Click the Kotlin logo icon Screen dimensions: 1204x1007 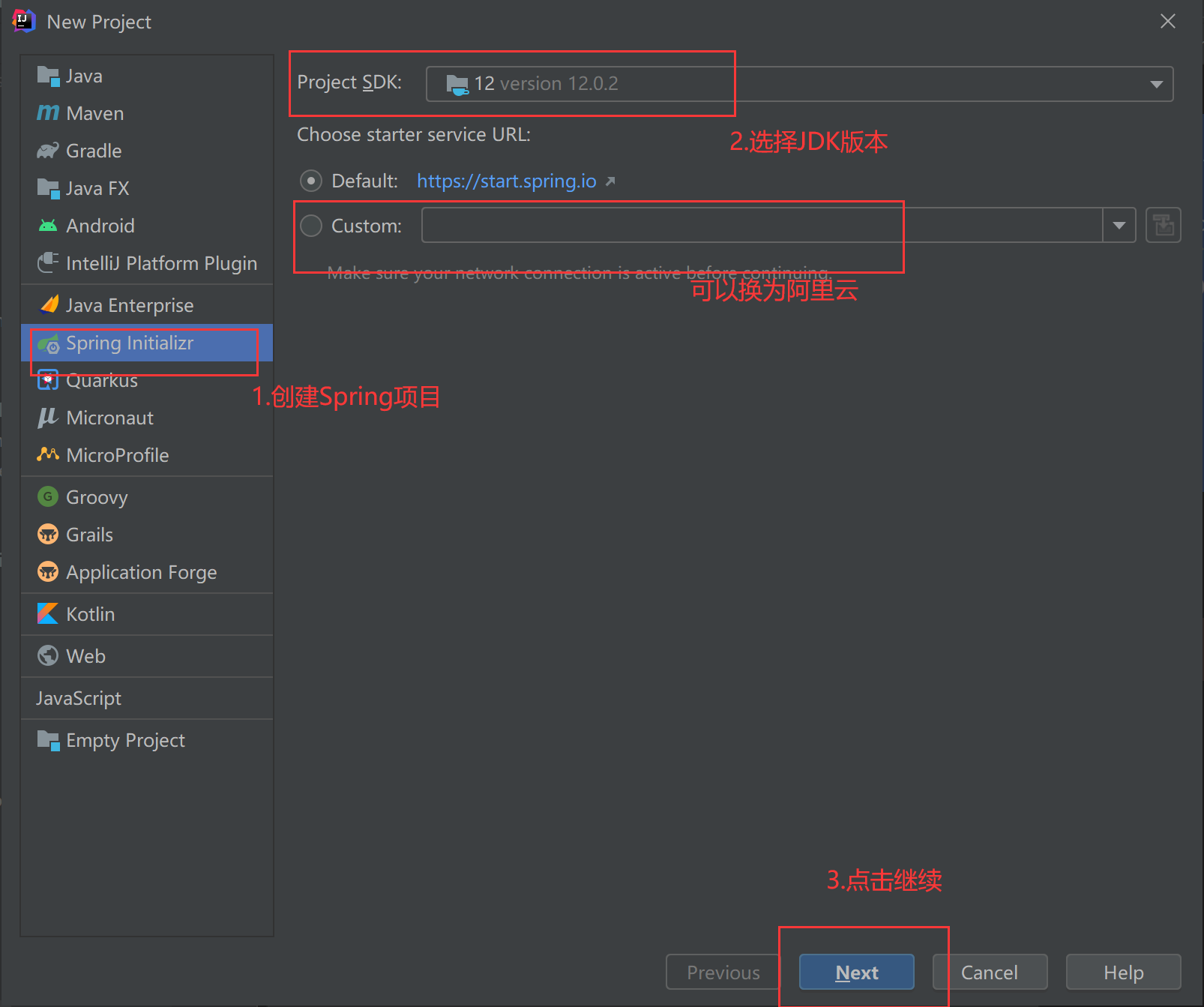(x=48, y=613)
